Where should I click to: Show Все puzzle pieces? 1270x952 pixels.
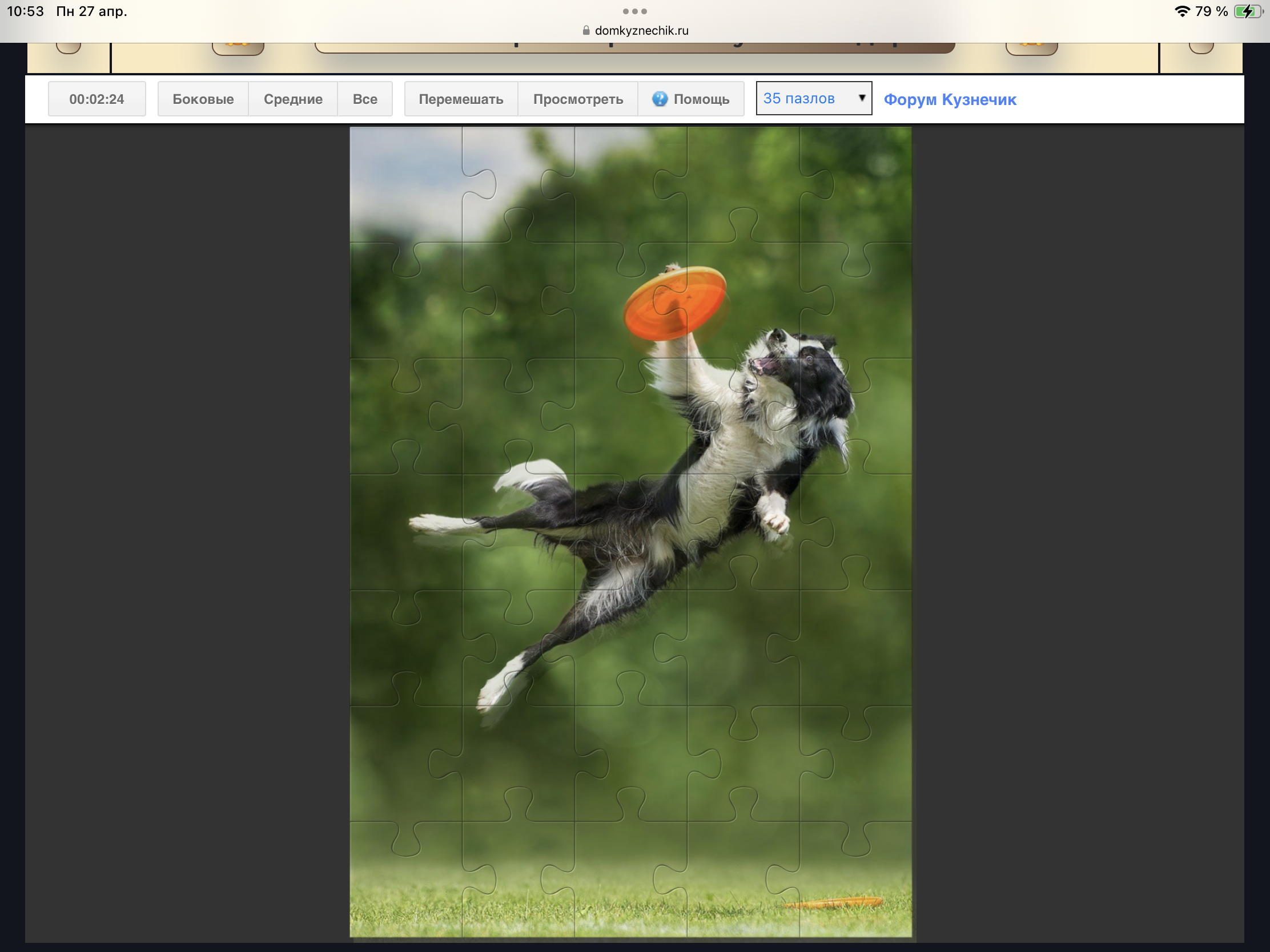point(364,99)
